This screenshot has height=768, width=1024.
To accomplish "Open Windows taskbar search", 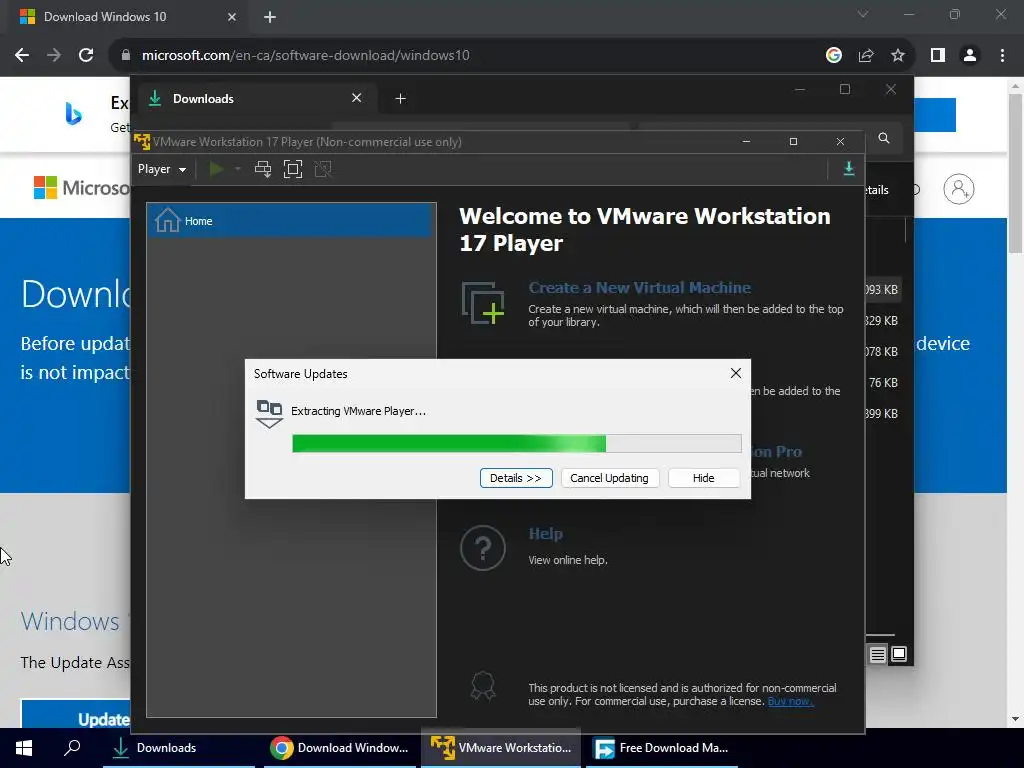I will click(72, 748).
